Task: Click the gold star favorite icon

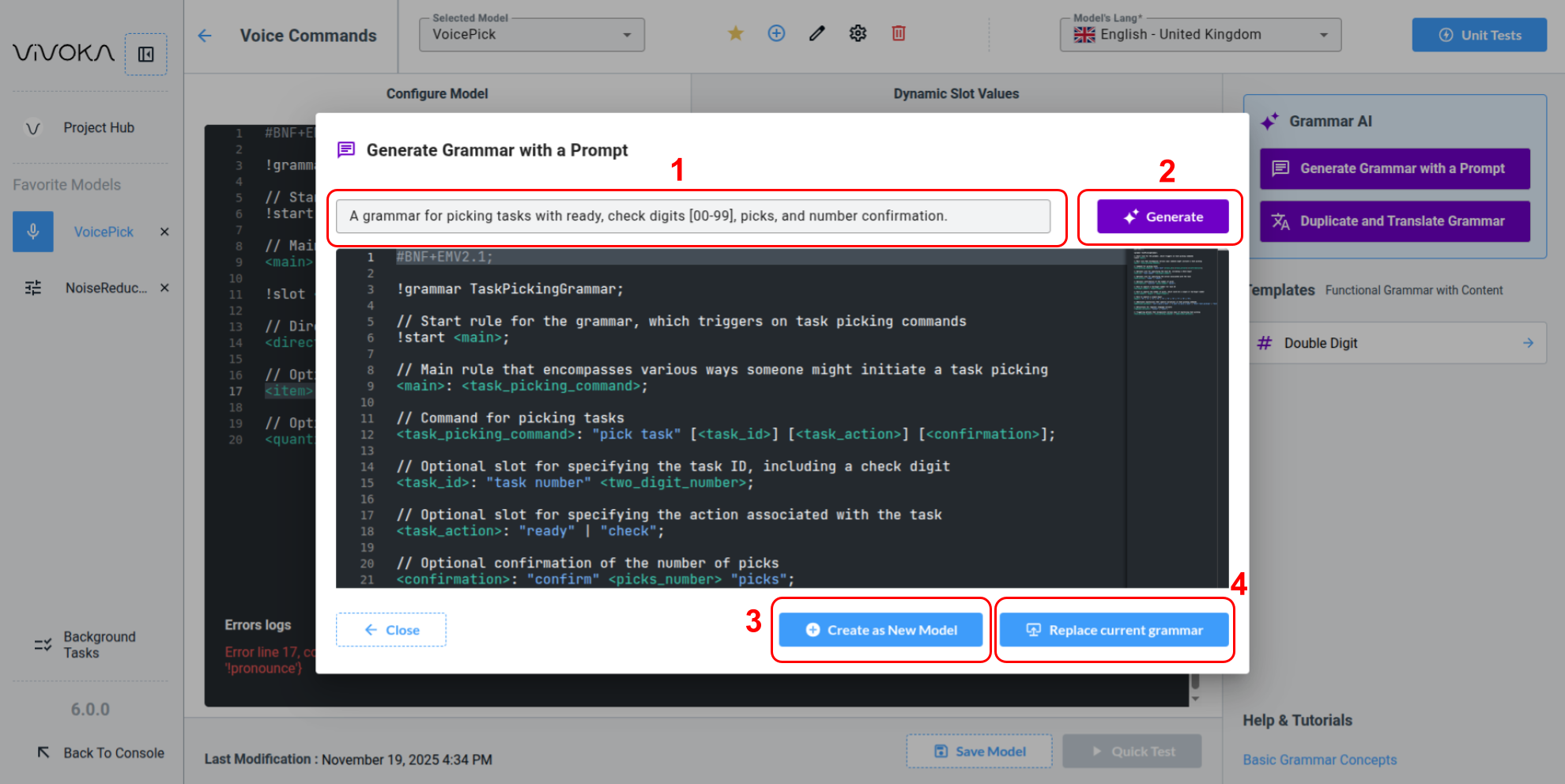Action: tap(735, 33)
